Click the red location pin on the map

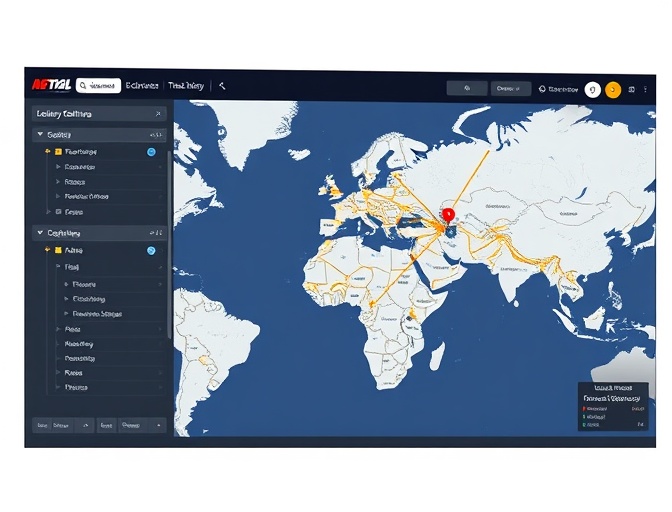448,215
